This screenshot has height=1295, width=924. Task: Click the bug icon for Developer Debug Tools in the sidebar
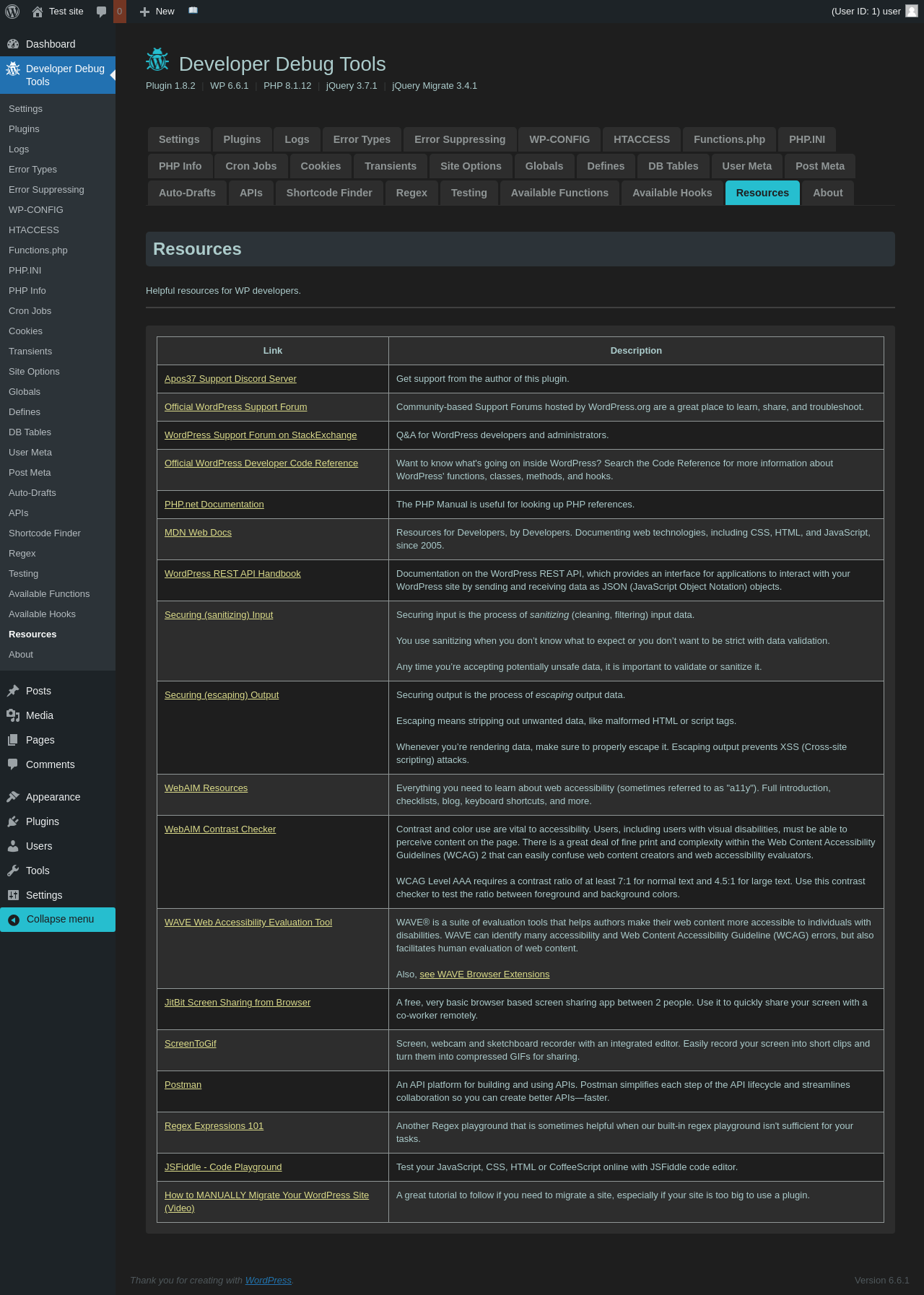[x=13, y=69]
